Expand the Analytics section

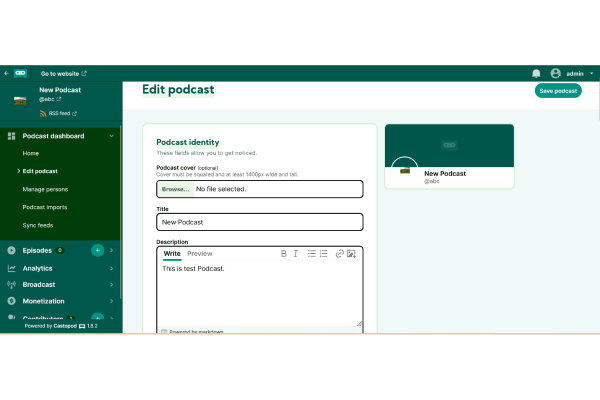pyautogui.click(x=111, y=268)
